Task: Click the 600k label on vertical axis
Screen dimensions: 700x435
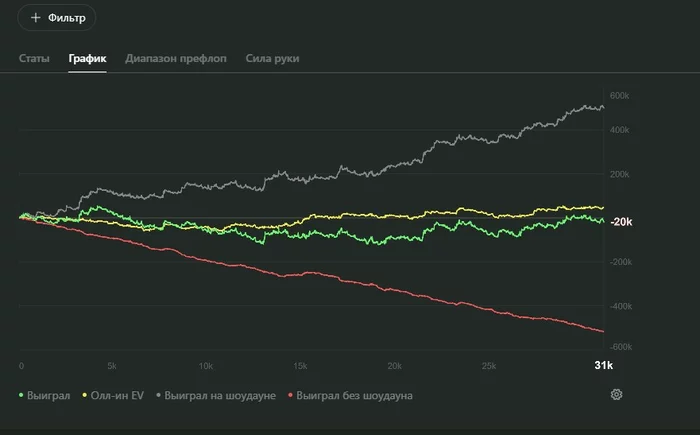Action: click(x=619, y=96)
